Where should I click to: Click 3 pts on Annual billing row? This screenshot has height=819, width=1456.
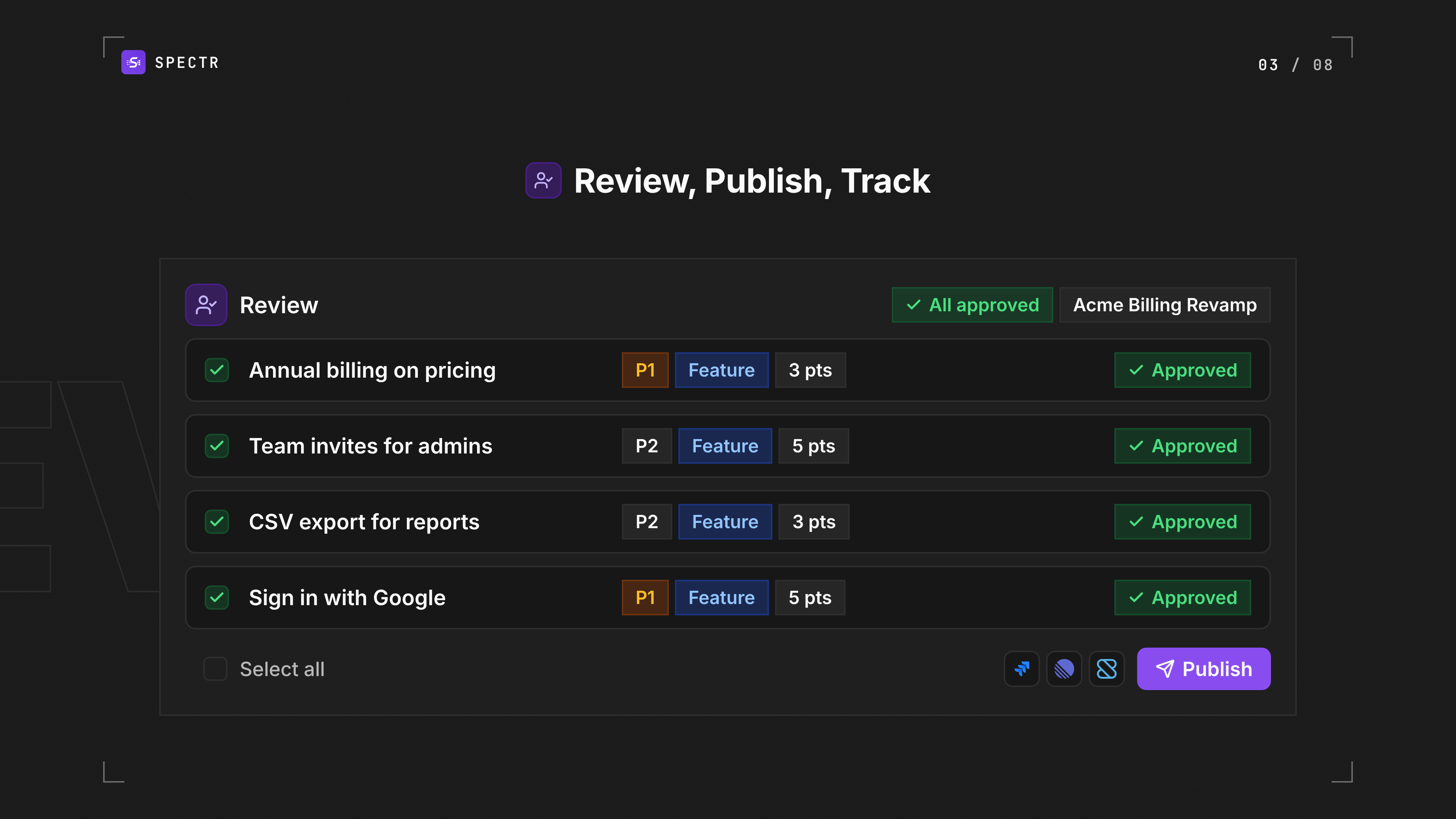click(x=811, y=370)
